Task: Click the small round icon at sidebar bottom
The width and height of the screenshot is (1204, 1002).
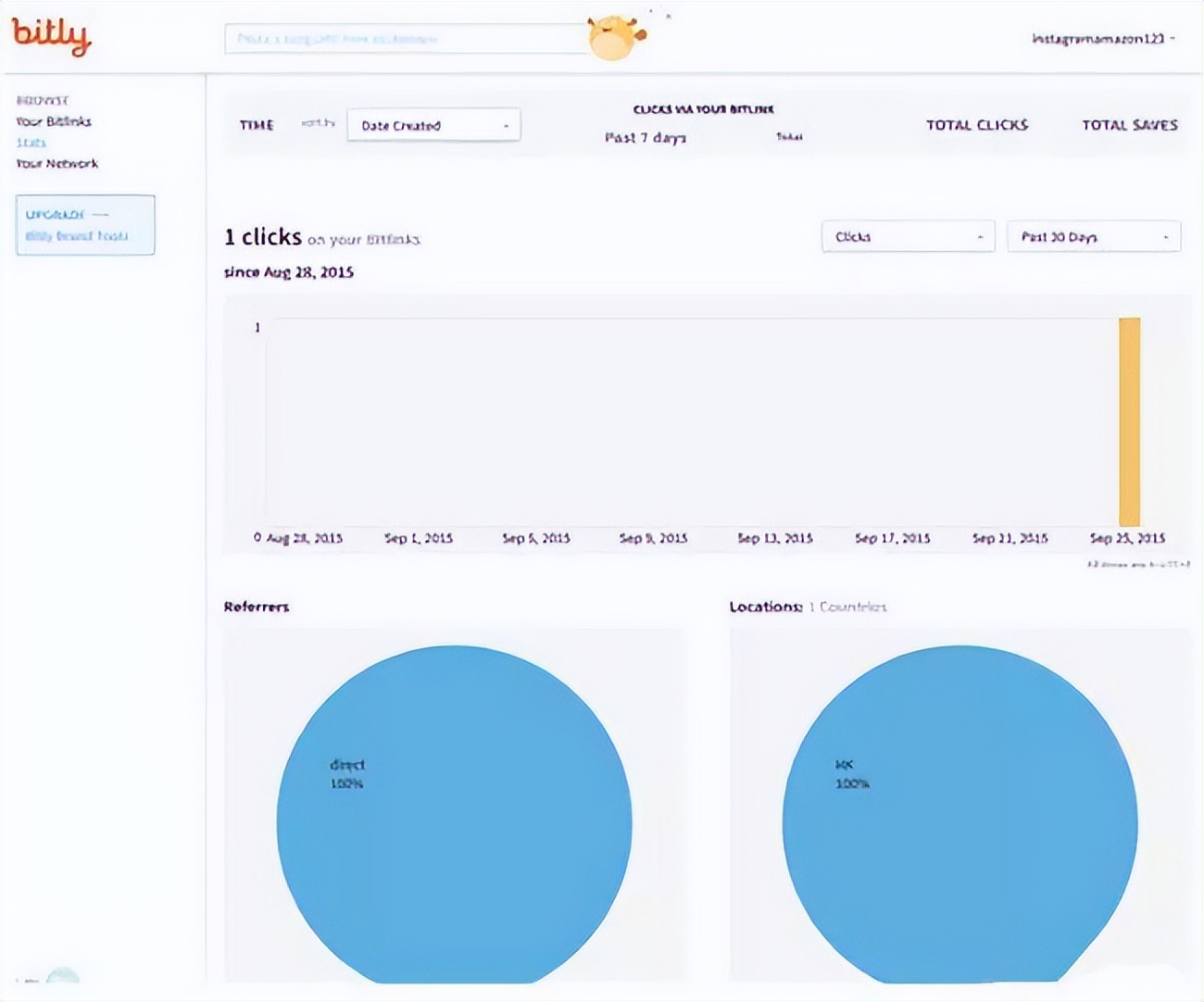Action: [x=62, y=975]
